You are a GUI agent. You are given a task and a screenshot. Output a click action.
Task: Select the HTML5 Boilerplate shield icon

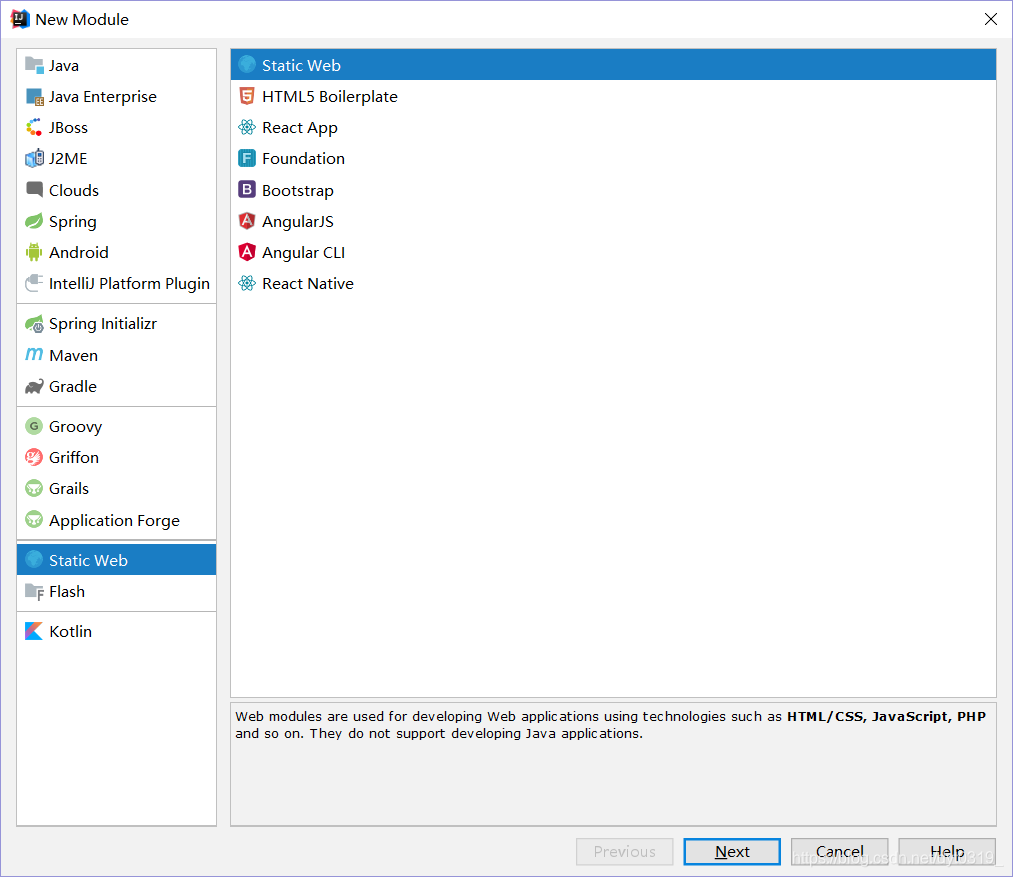247,96
